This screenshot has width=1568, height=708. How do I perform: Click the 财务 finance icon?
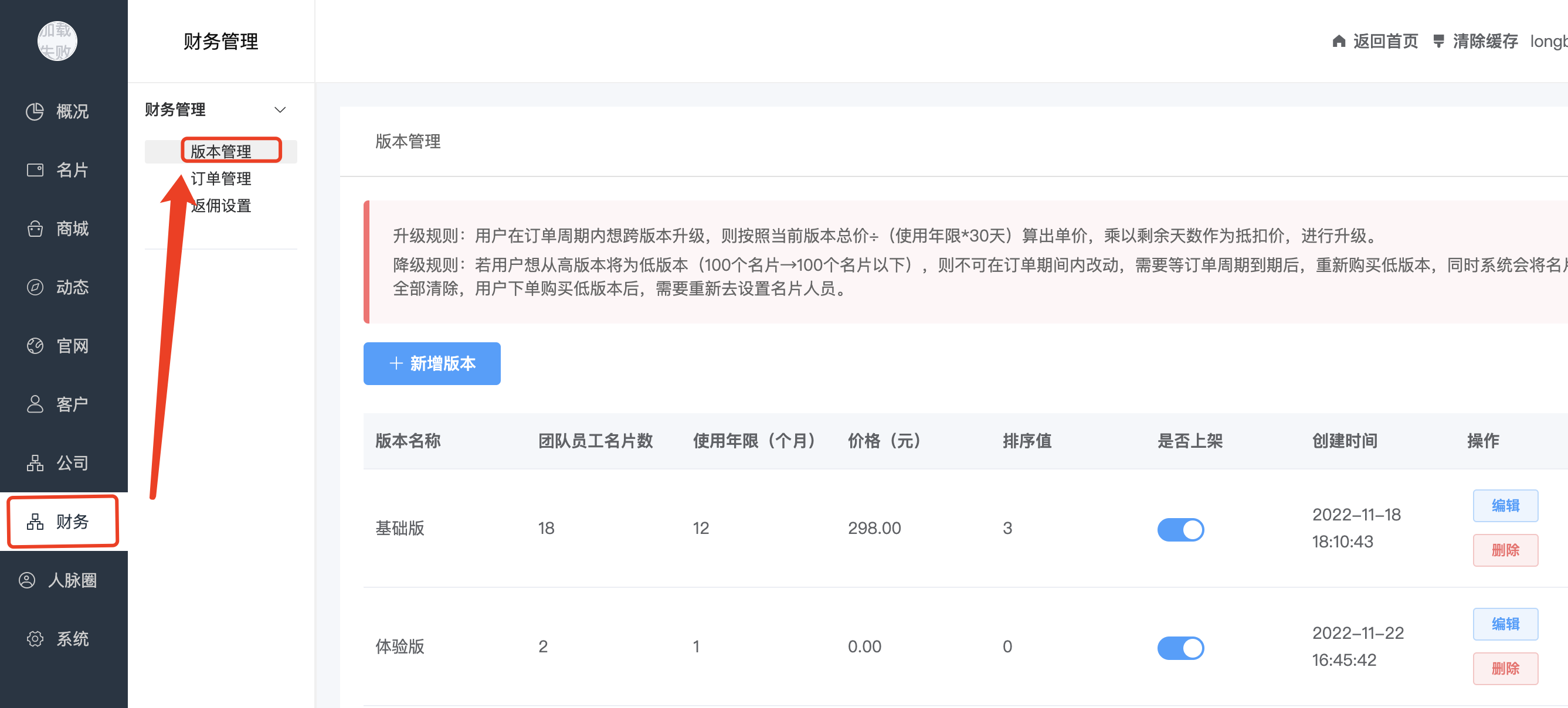coord(35,521)
